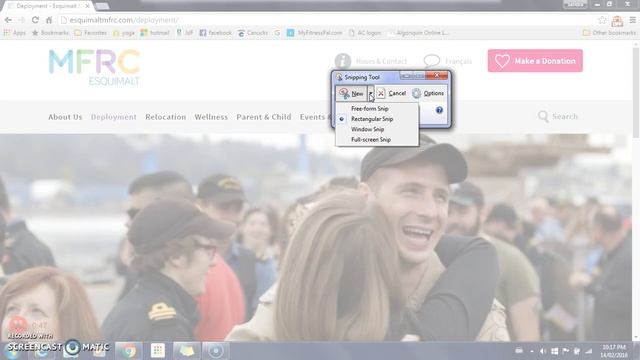
Task: Open the Wellness menu item
Action: click(x=211, y=117)
